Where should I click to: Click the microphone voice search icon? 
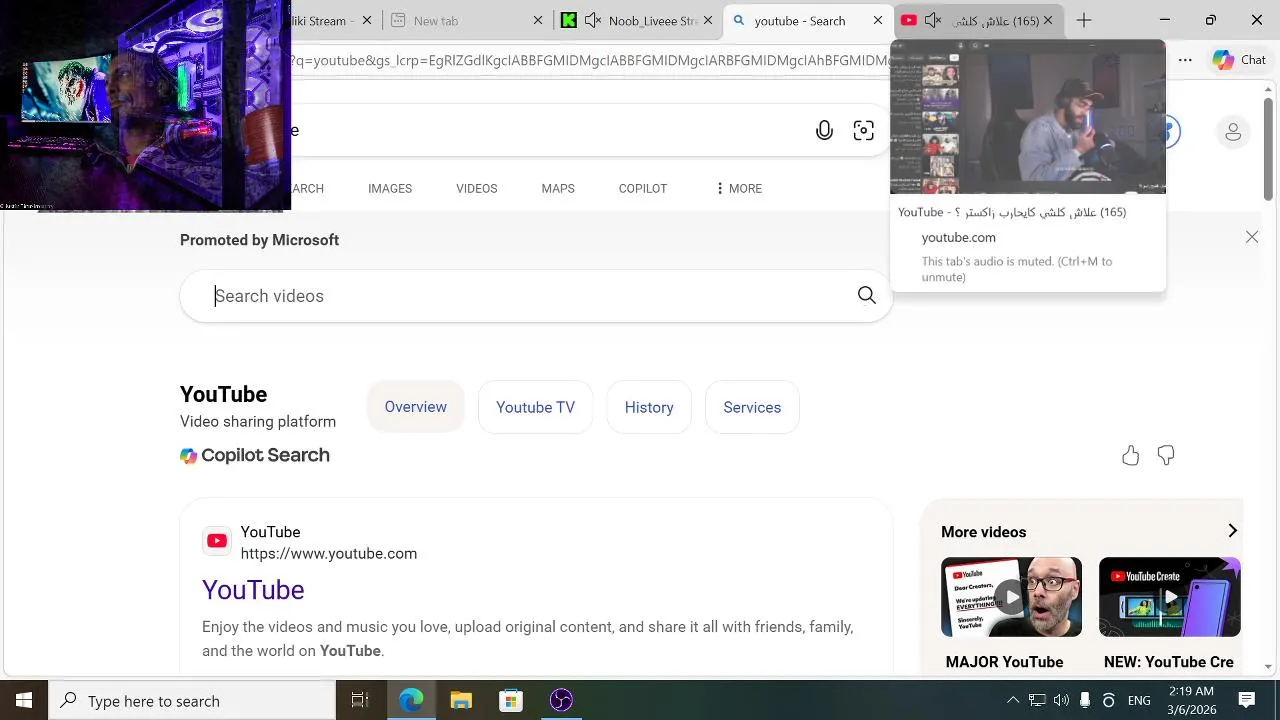(824, 130)
